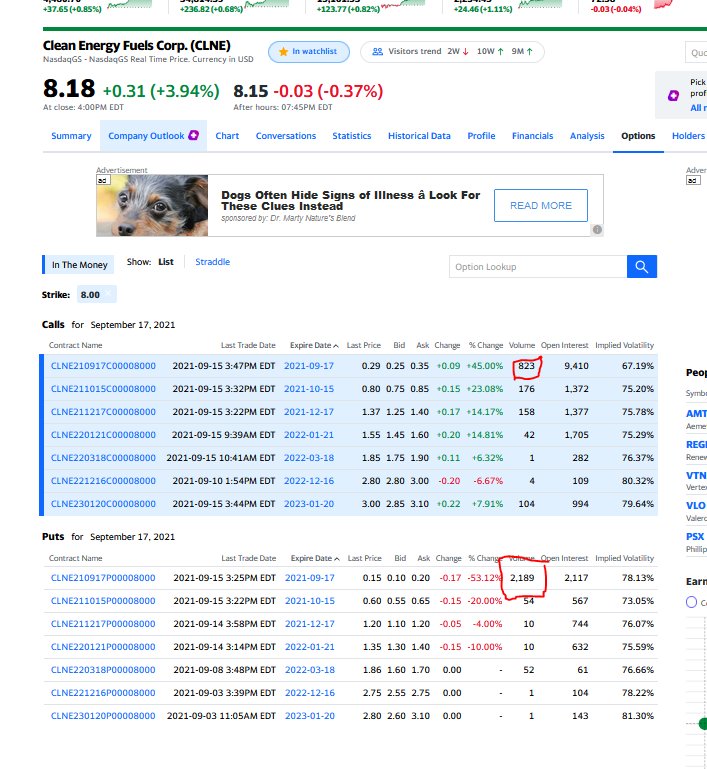Open the PSX ticker in sidebar

tap(695, 537)
